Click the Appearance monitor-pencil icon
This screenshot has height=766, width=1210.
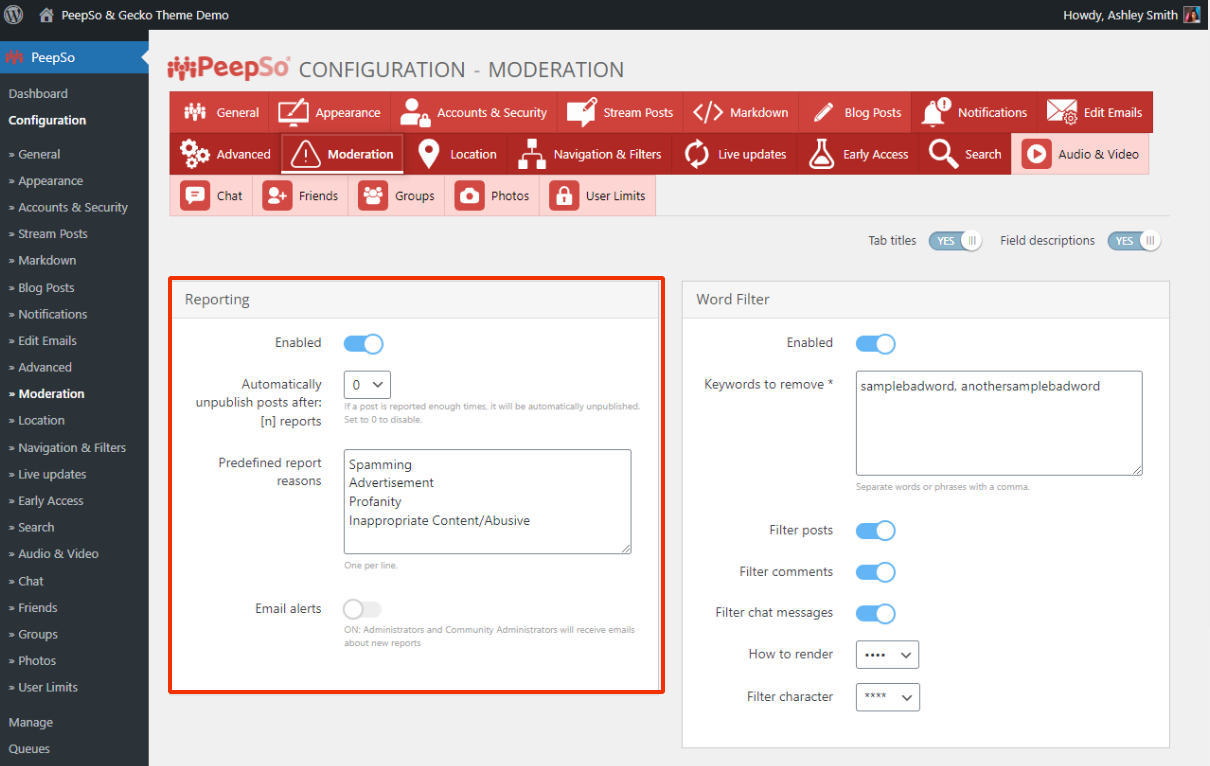coord(293,112)
